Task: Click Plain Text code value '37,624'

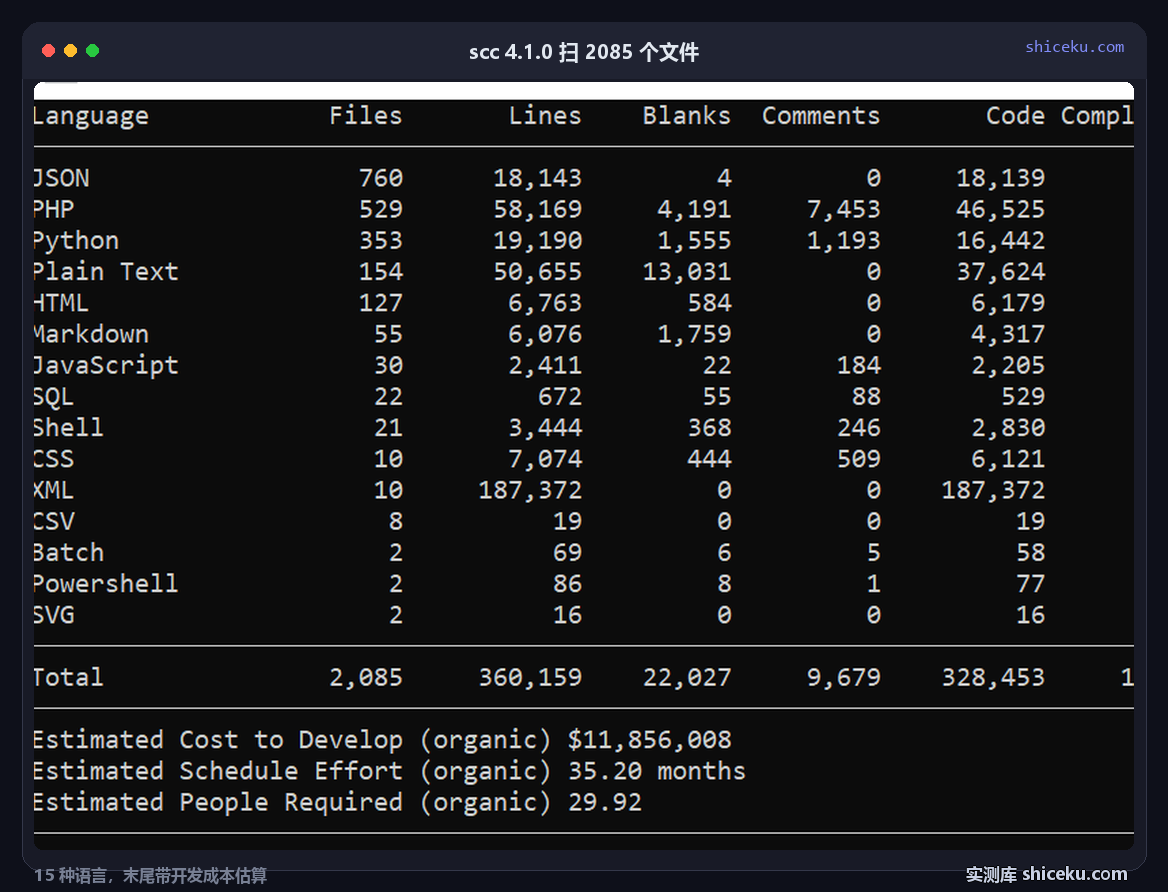Action: point(1000,273)
